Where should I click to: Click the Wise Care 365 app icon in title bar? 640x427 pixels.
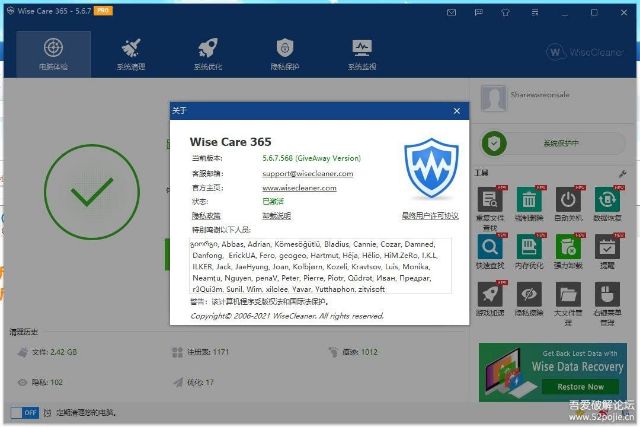click(11, 11)
